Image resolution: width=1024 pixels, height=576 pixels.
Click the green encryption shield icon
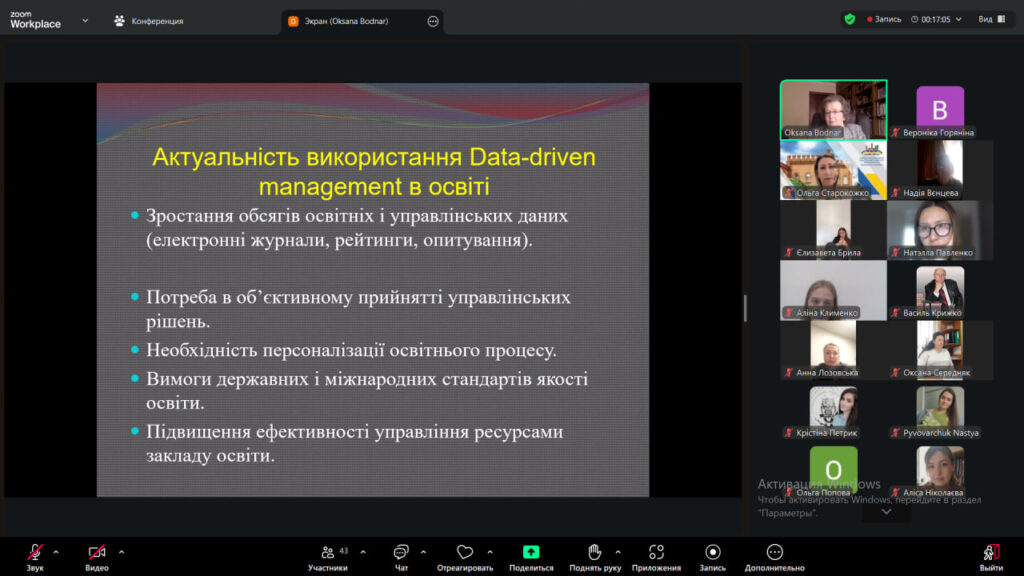850,19
